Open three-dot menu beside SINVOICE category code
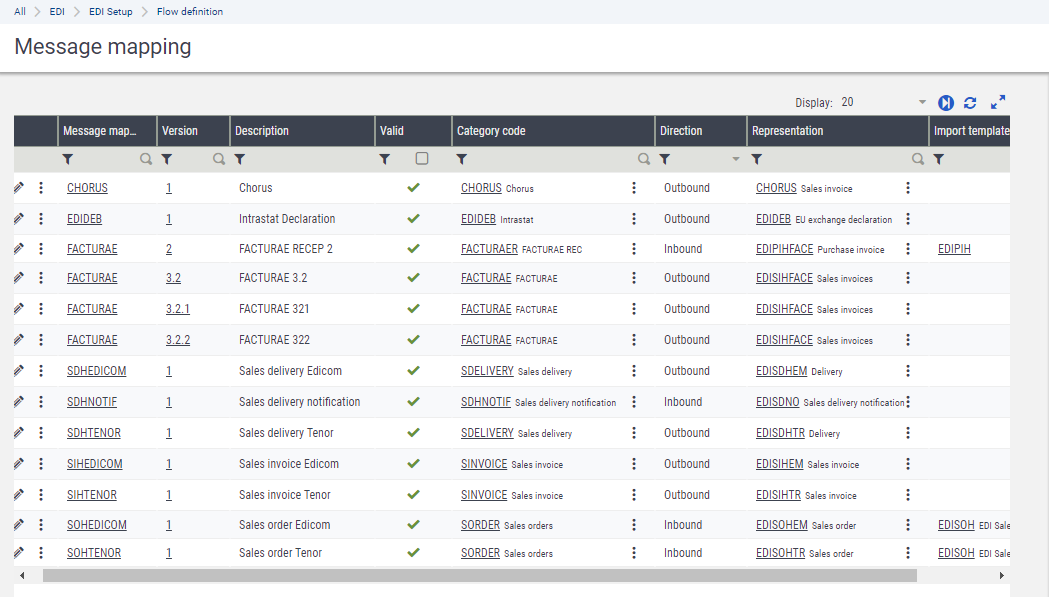Viewport: 1049px width, 597px height. 634,464
